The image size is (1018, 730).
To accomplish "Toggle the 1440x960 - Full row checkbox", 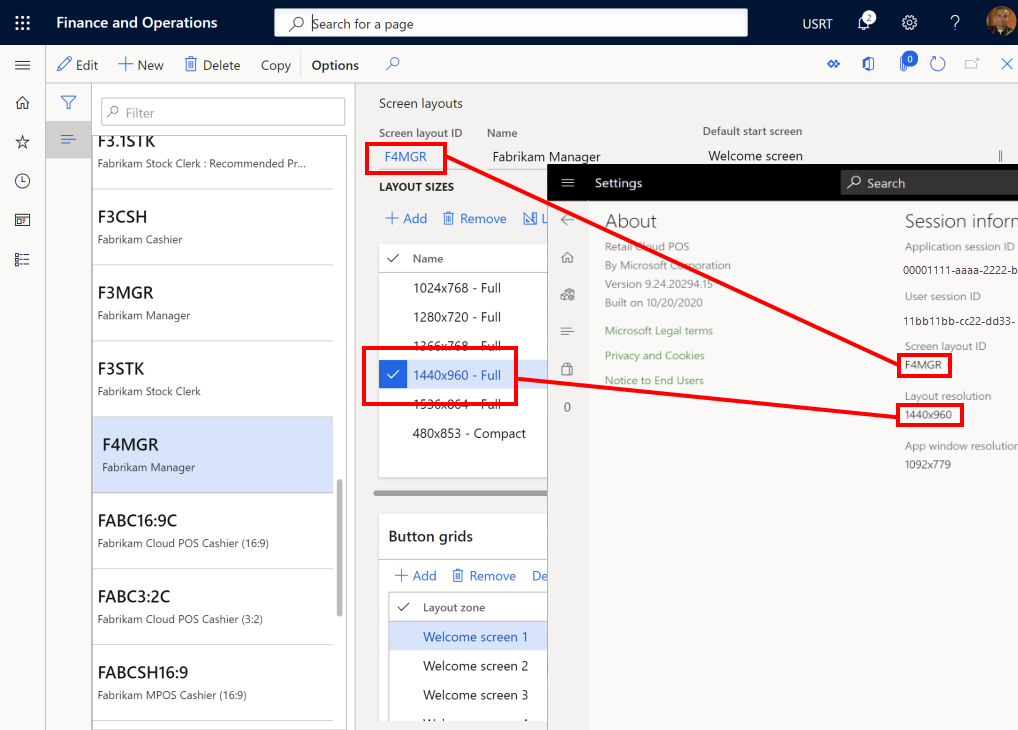I will [x=393, y=375].
